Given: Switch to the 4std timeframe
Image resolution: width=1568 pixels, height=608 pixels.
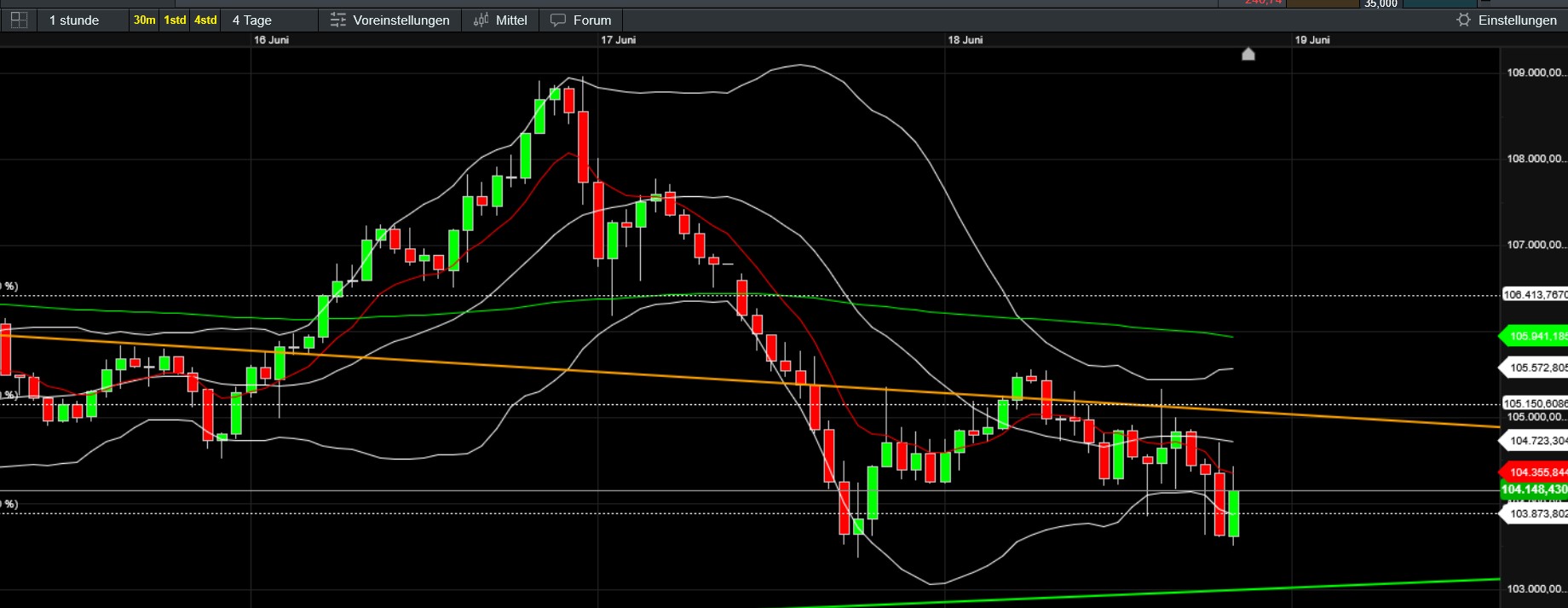Looking at the screenshot, I should pos(205,20).
